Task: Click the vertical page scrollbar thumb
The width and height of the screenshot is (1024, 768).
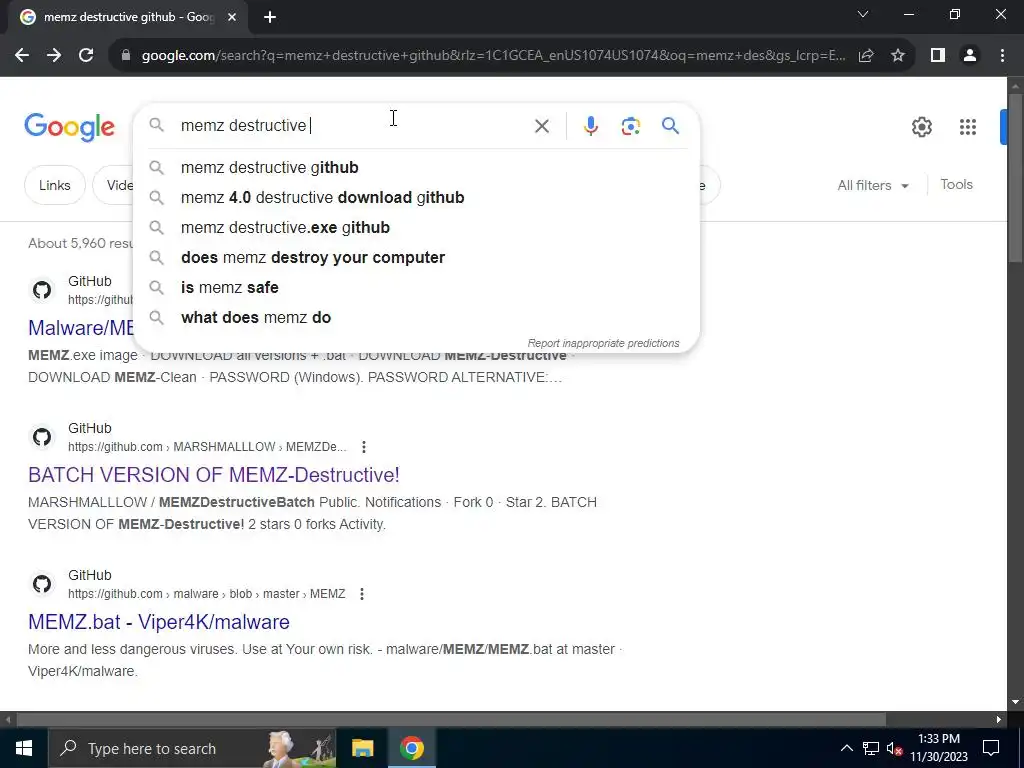Action: (x=1016, y=178)
